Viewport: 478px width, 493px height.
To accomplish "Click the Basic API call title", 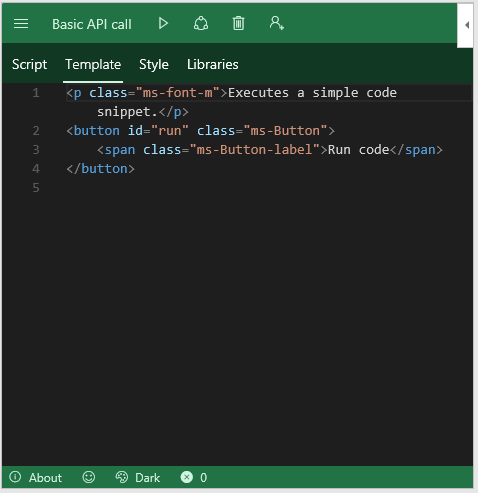I will coord(92,24).
